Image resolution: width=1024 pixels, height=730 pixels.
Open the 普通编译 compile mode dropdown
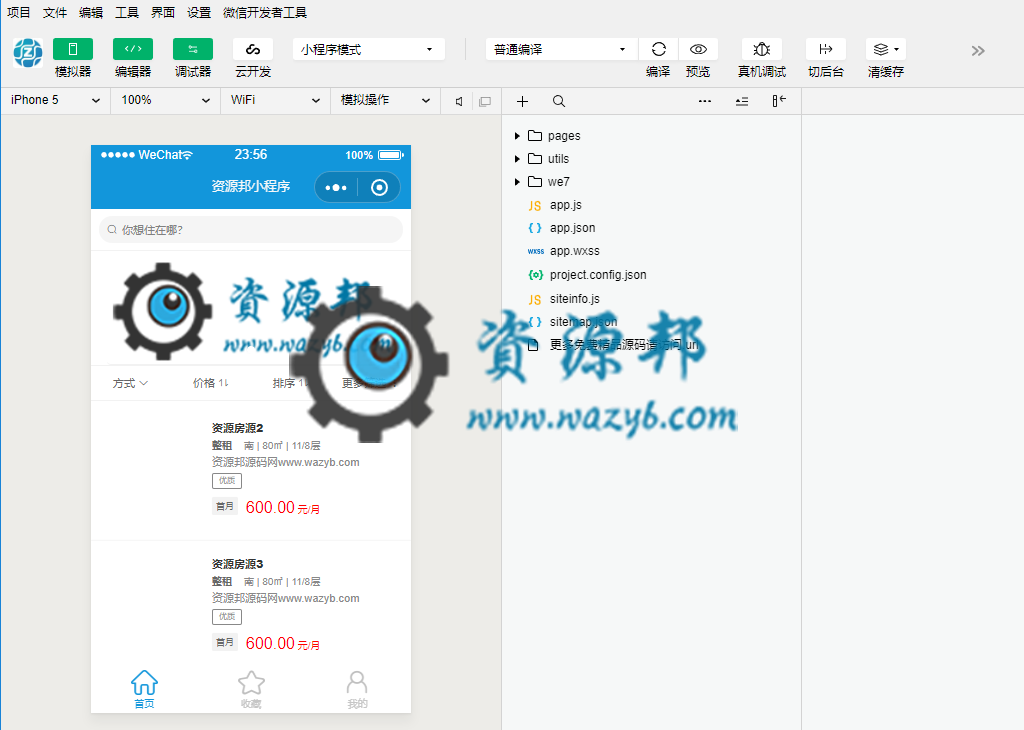(562, 50)
